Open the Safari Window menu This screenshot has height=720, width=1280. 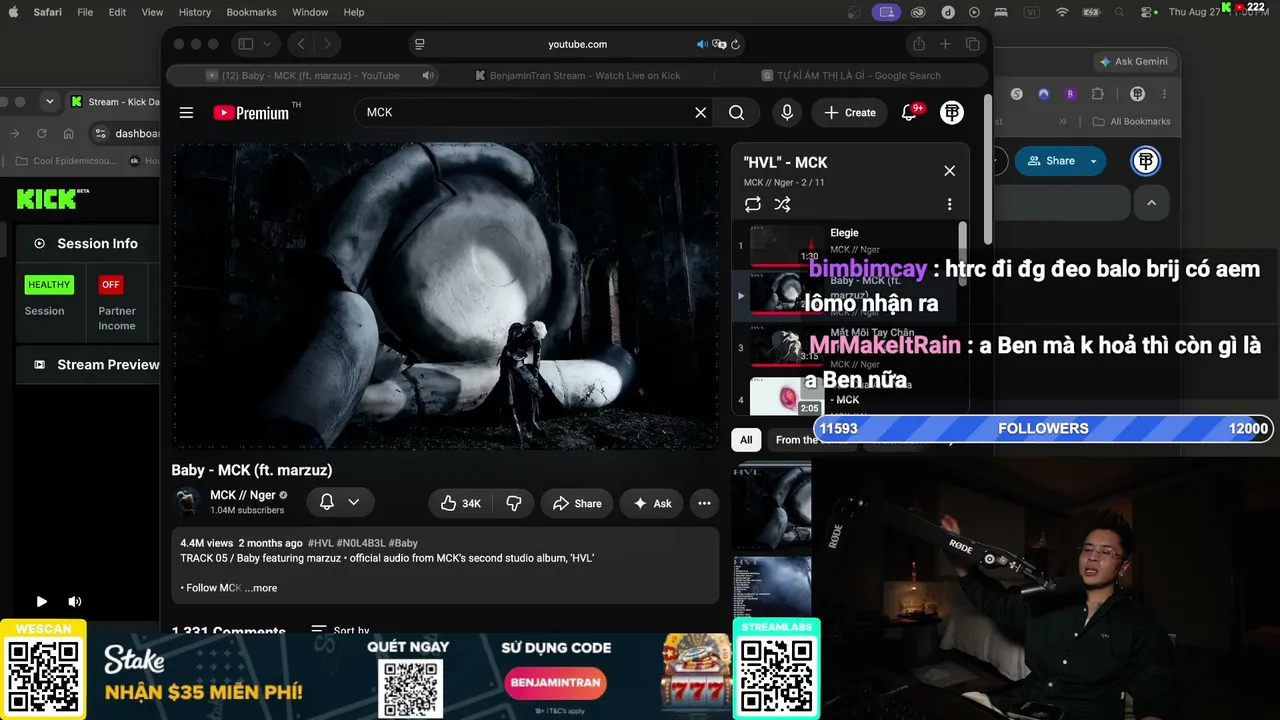[x=310, y=12]
